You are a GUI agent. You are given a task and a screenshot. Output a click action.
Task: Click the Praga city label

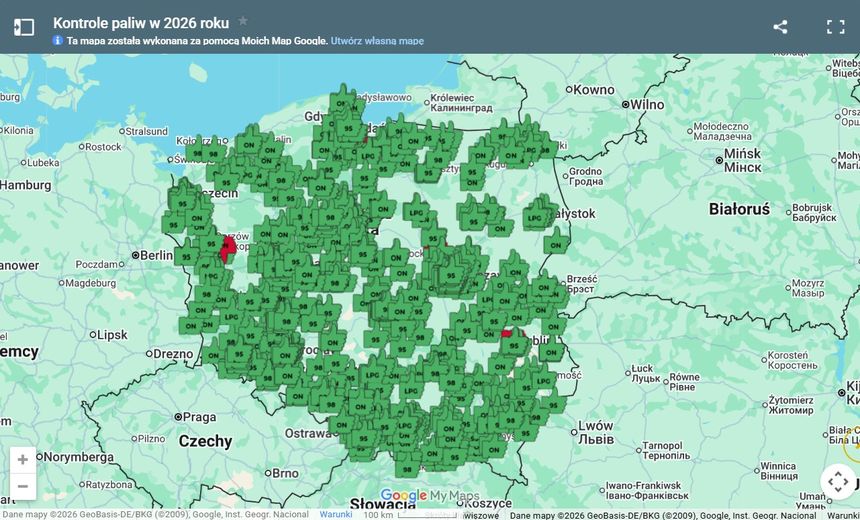pyautogui.click(x=199, y=417)
